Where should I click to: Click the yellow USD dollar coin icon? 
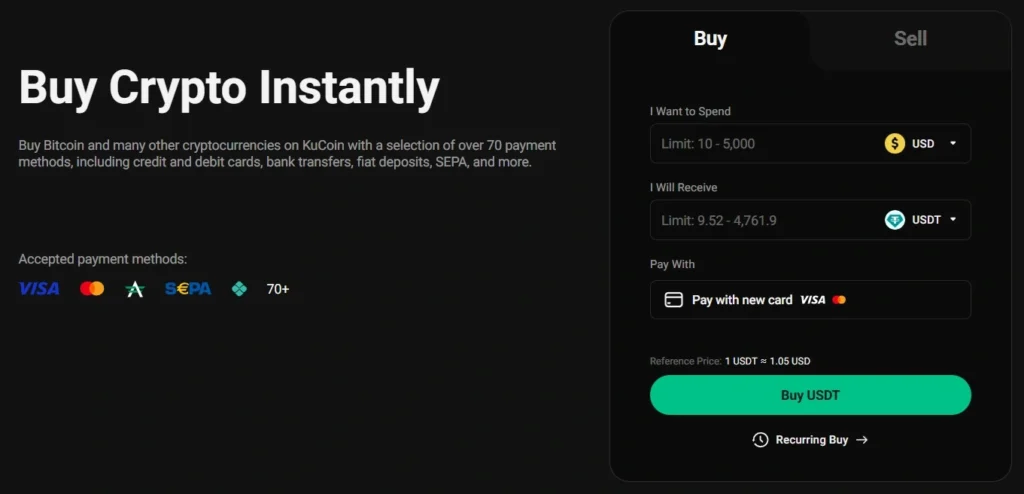(895, 144)
